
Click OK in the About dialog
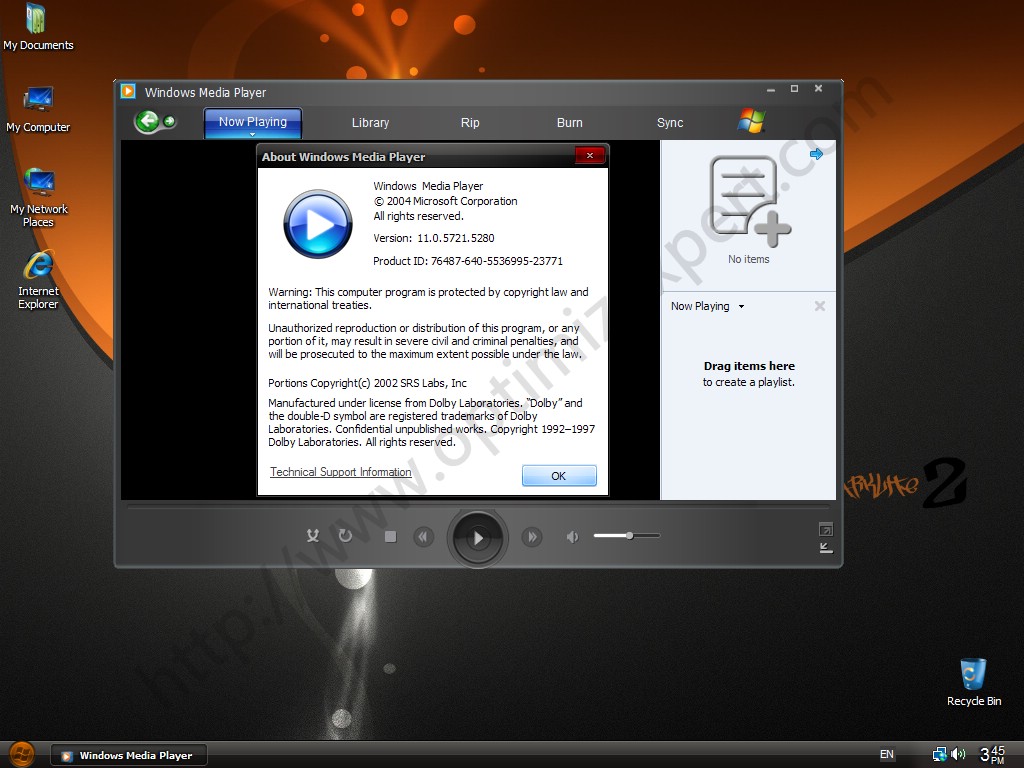559,475
